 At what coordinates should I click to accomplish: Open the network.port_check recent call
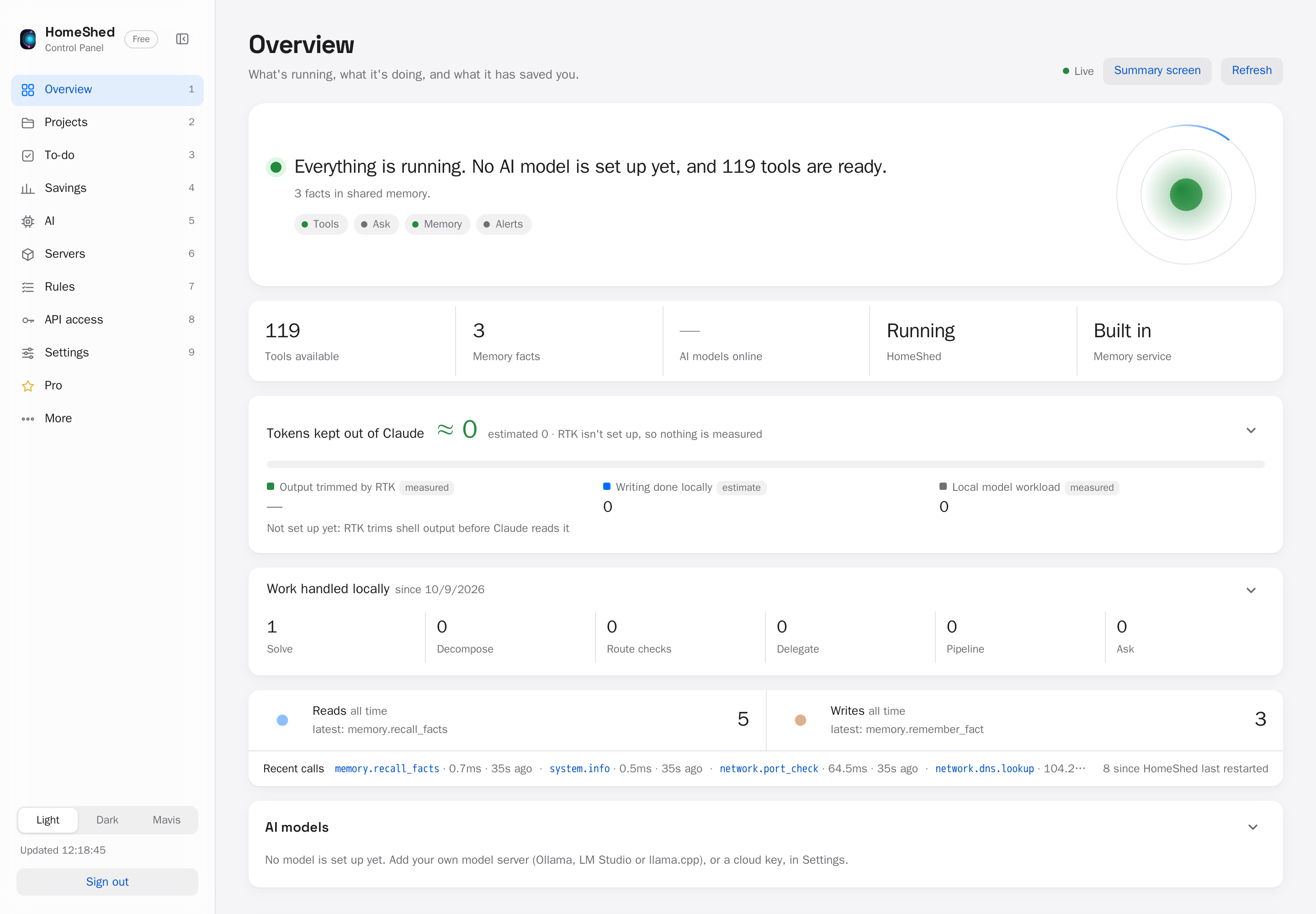[x=769, y=769]
